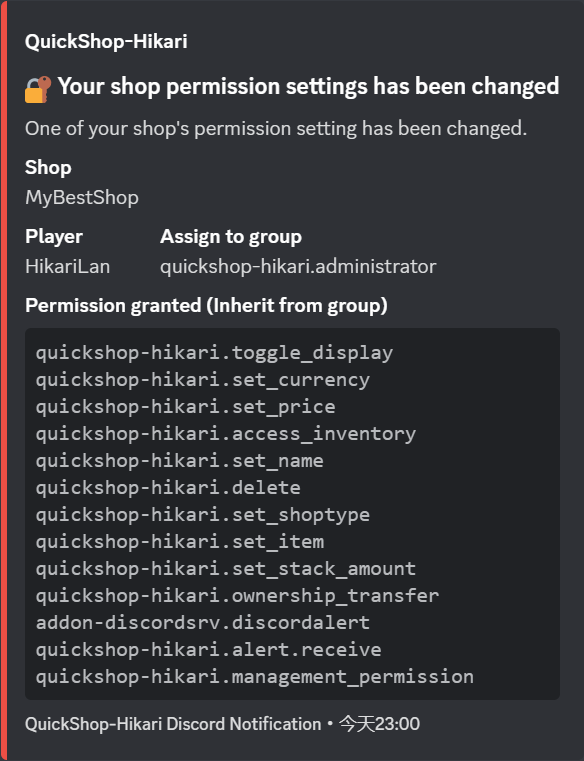Screen dimensions: 584x761
Task: Click the ownership_transfer permission line
Action: click(237, 596)
